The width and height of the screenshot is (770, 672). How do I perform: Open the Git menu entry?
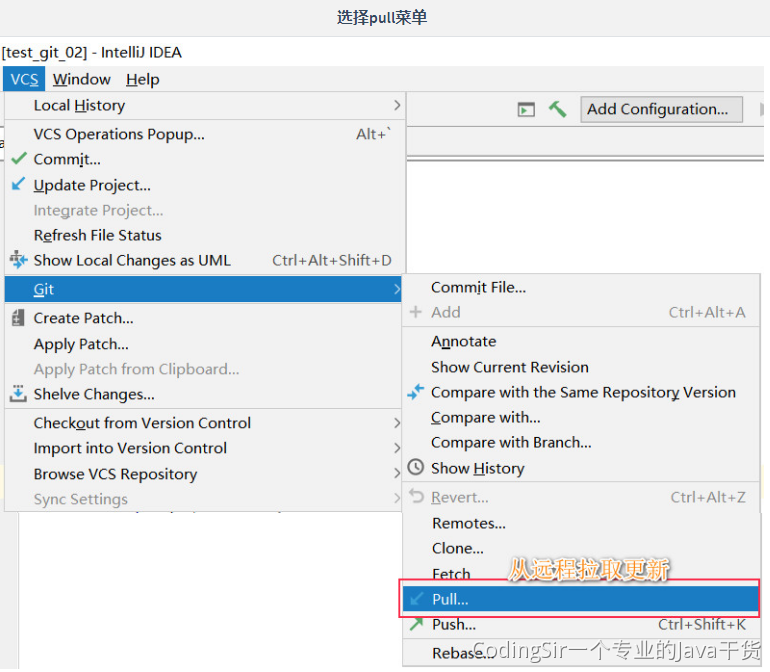click(203, 289)
